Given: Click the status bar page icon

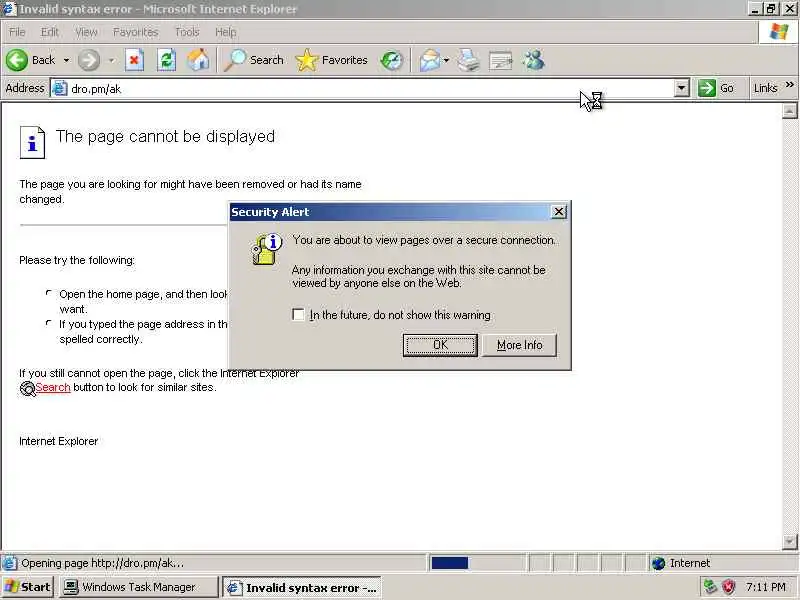Looking at the screenshot, I should point(9,563).
